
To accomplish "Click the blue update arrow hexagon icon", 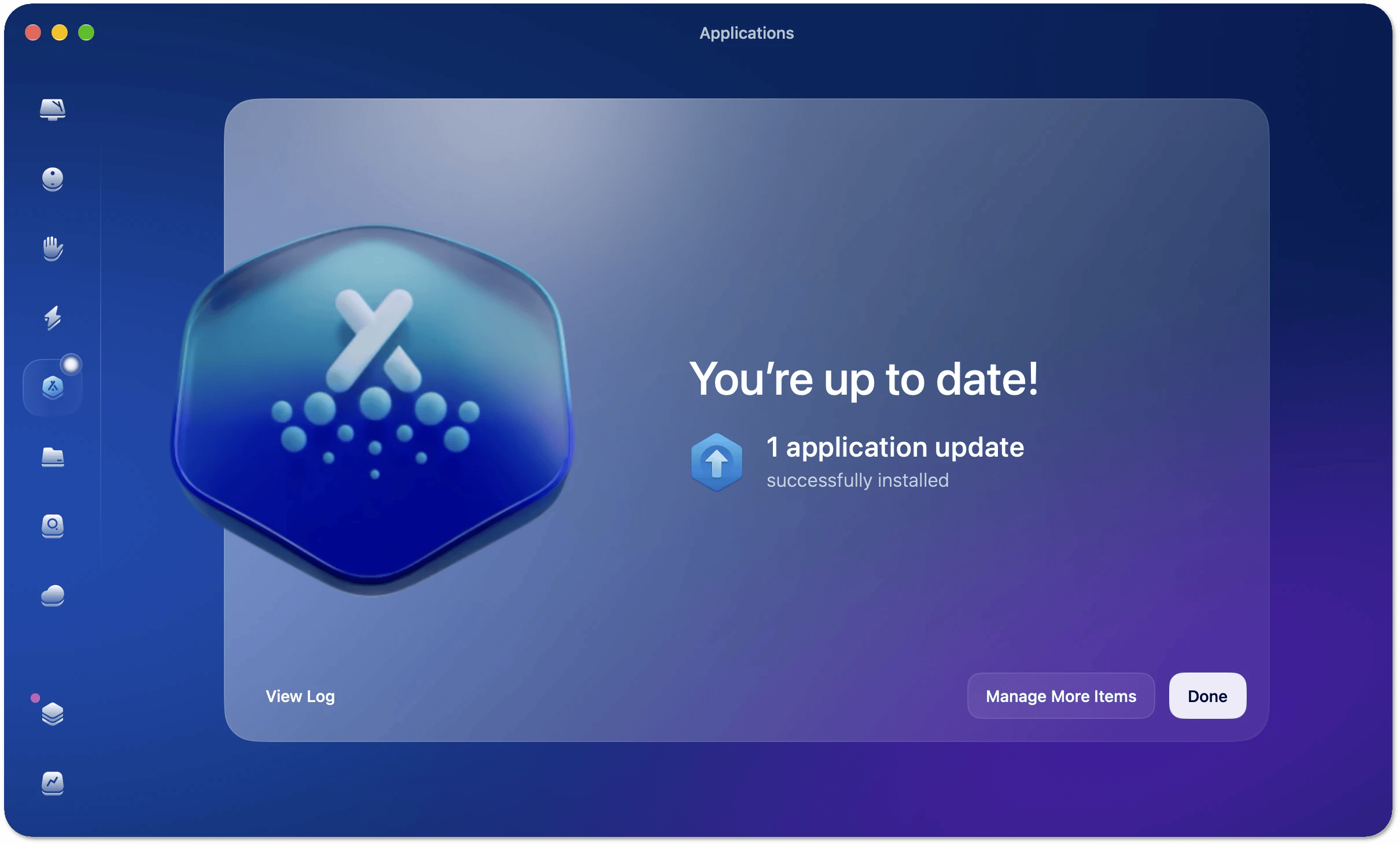I will tap(716, 462).
